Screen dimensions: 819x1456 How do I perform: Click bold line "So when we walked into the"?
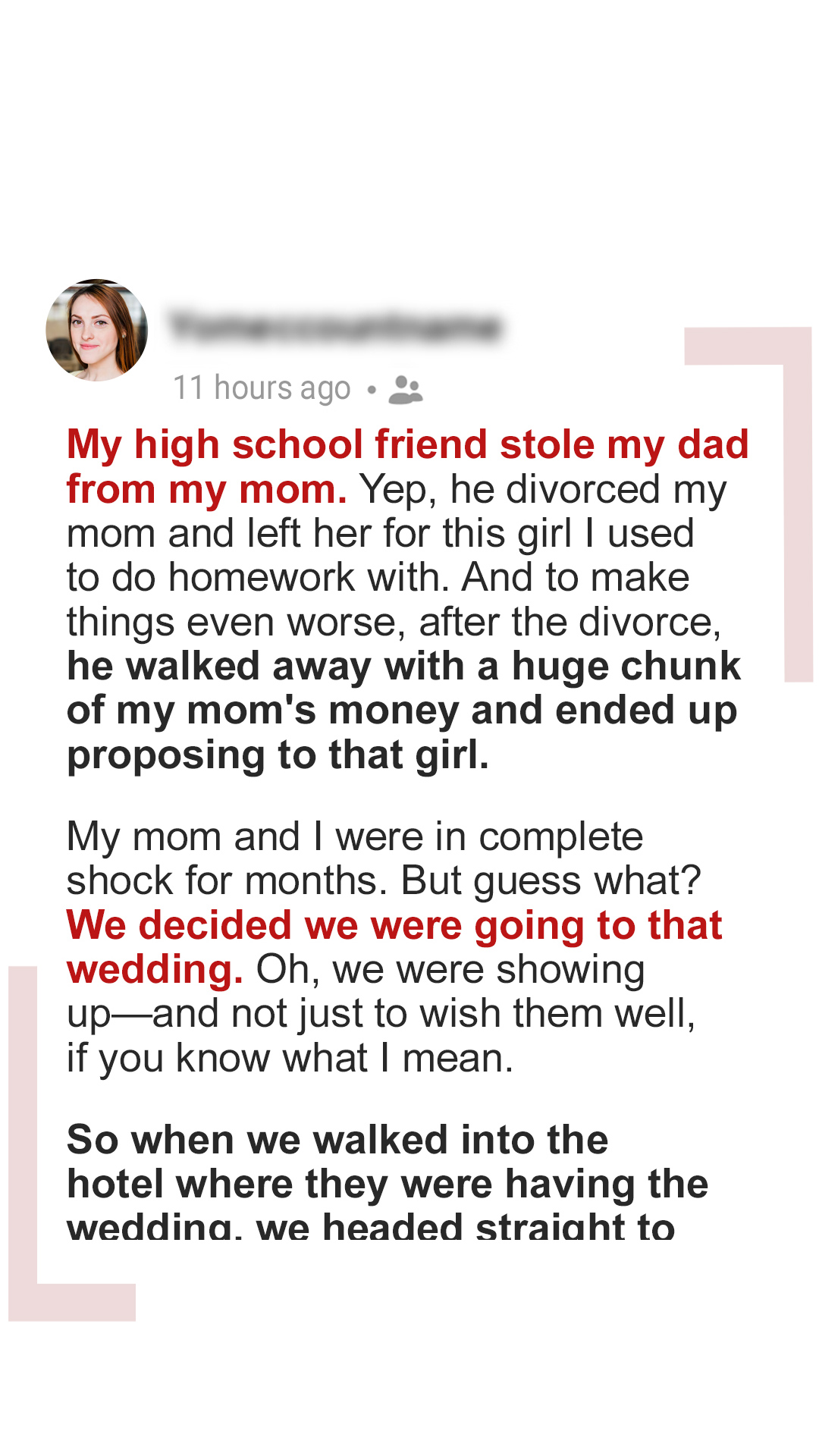tap(337, 1140)
